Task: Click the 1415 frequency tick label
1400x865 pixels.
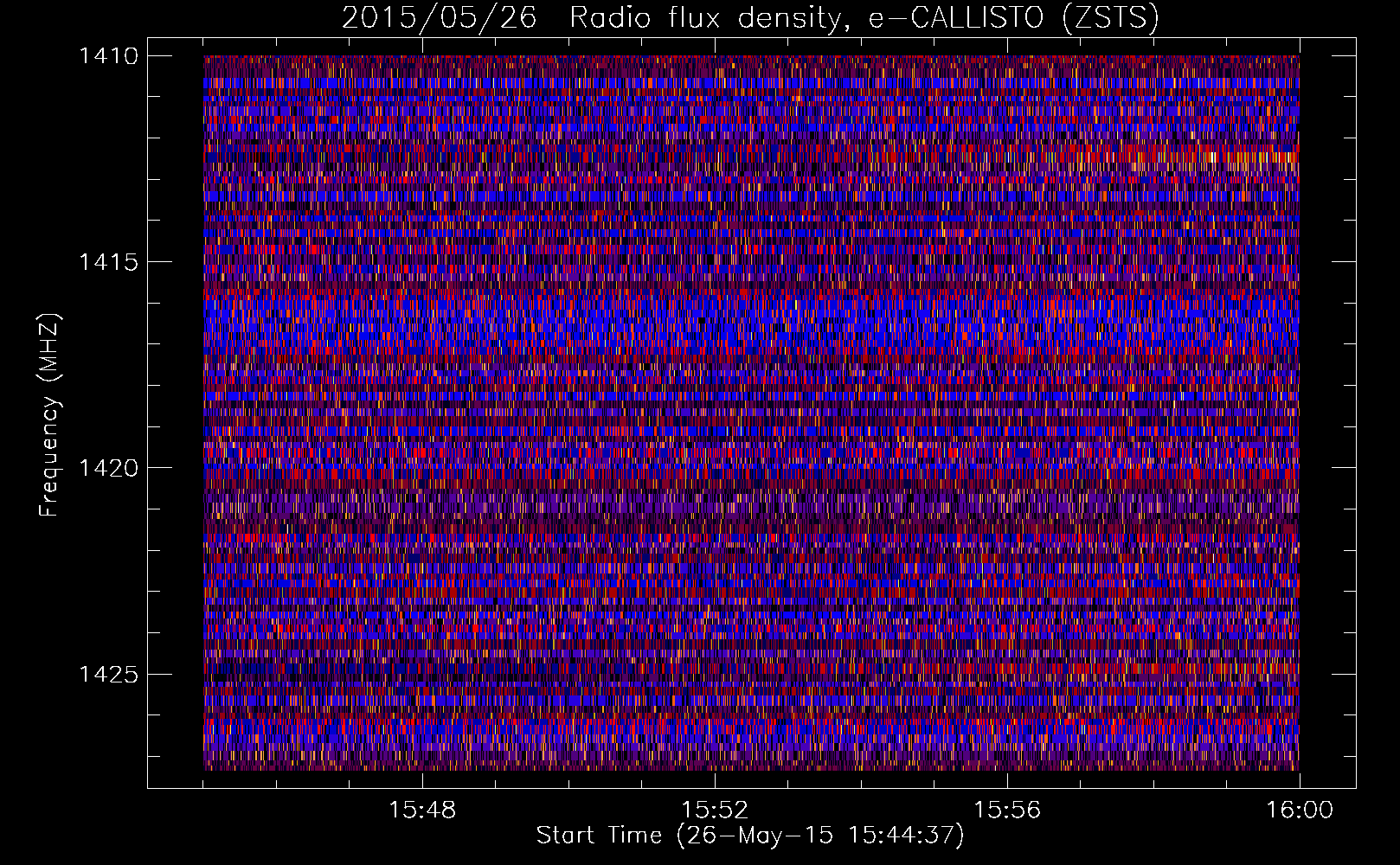Action: click(108, 262)
